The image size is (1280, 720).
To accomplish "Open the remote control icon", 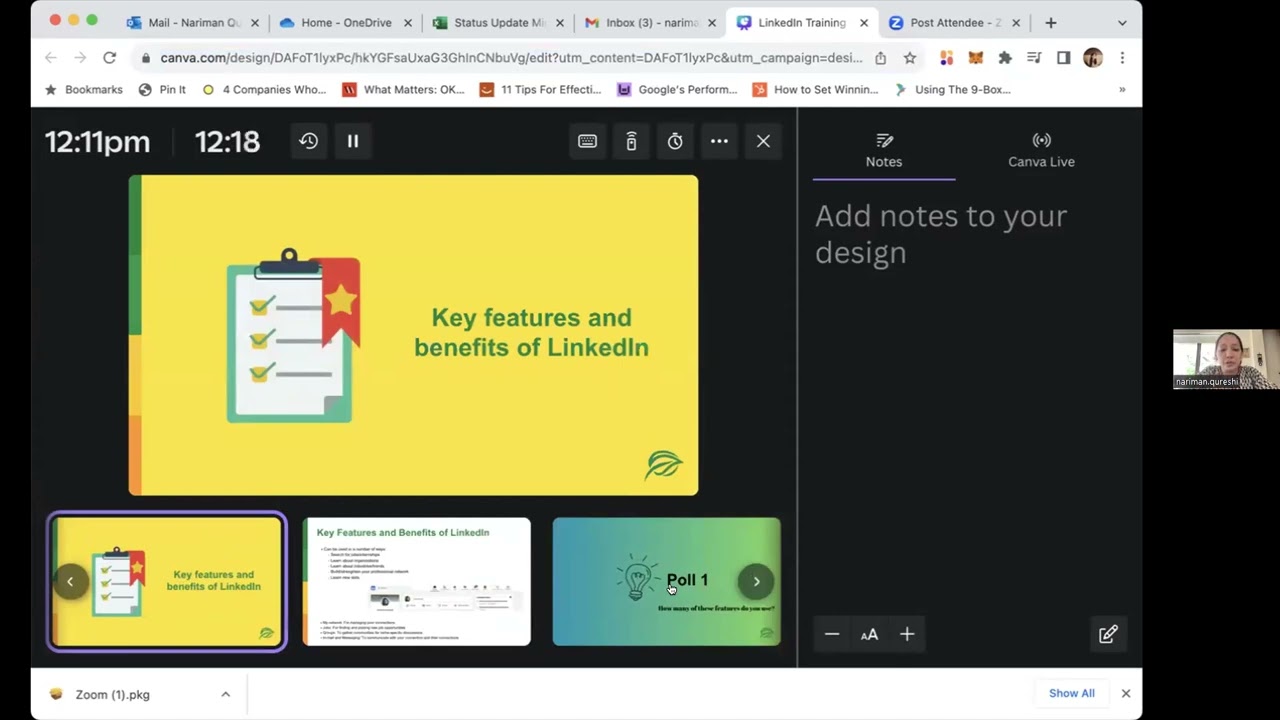I will click(631, 141).
